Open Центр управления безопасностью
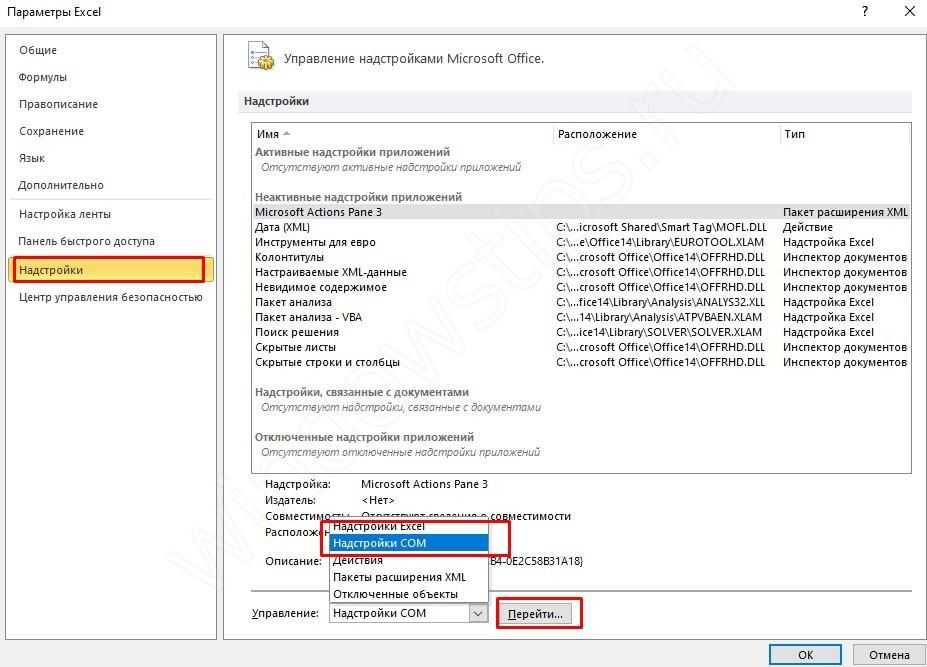Viewport: 927px width, 667px height. (x=110, y=297)
